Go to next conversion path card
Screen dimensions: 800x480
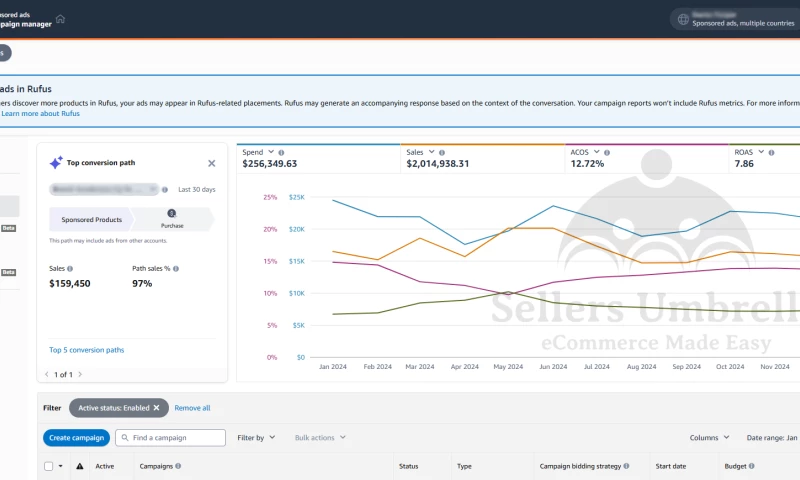pos(80,374)
